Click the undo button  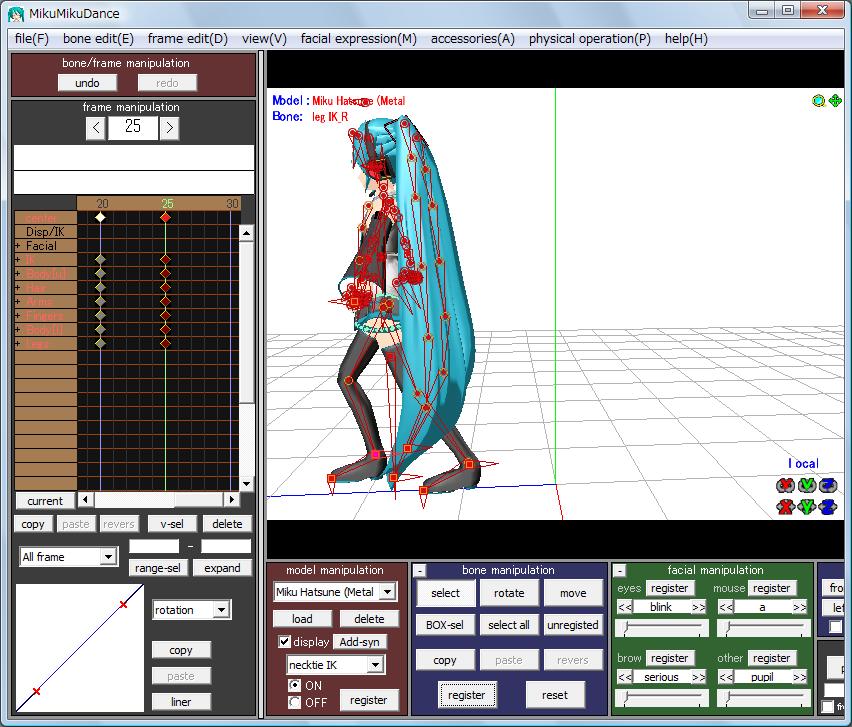coord(87,83)
